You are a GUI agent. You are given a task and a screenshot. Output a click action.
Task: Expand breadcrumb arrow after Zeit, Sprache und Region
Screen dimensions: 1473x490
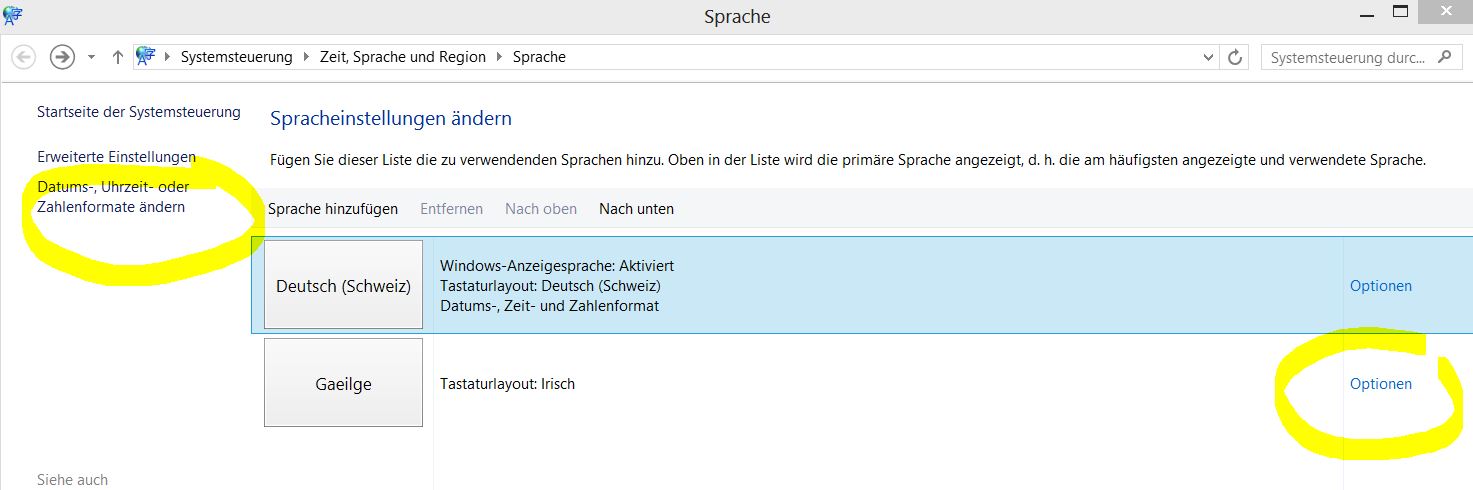coord(499,57)
